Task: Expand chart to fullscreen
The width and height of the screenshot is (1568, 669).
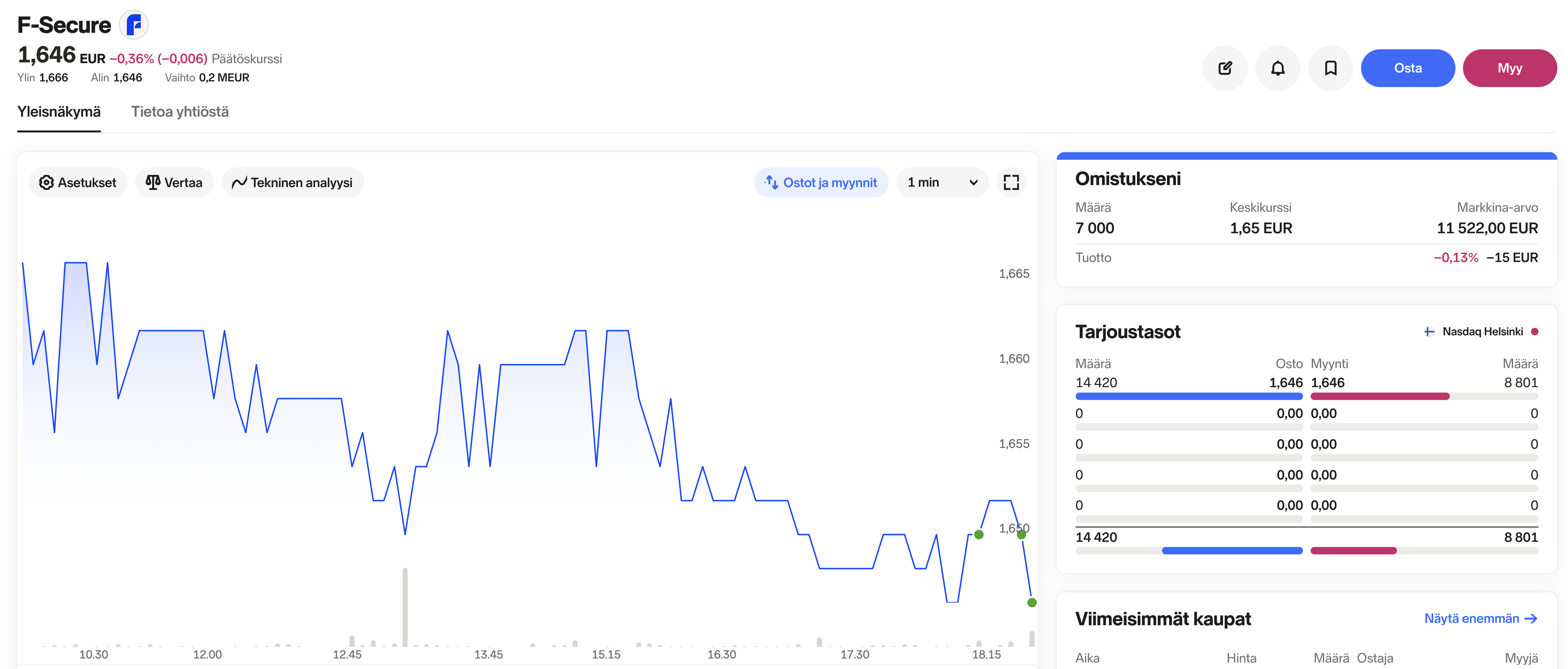Action: [x=1011, y=183]
